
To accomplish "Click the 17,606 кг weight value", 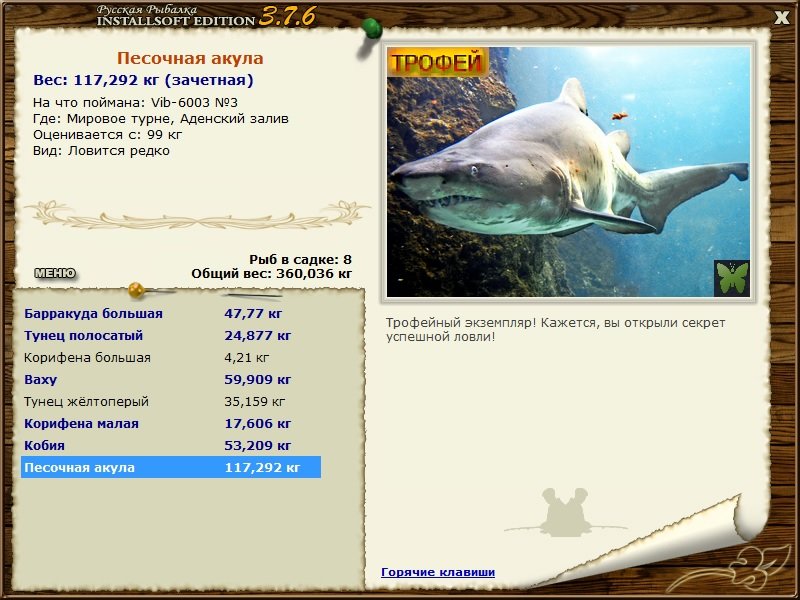I will [x=258, y=423].
